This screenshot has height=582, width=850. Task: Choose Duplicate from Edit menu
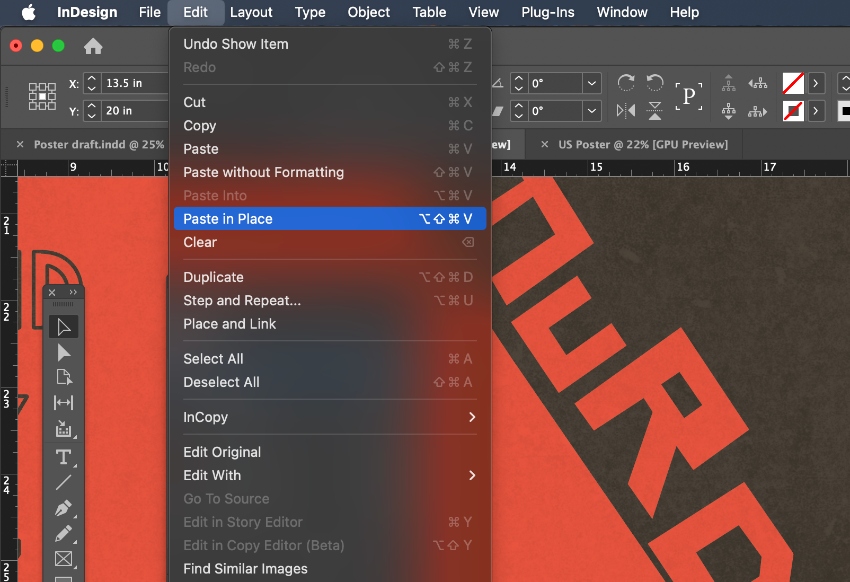coord(330,277)
